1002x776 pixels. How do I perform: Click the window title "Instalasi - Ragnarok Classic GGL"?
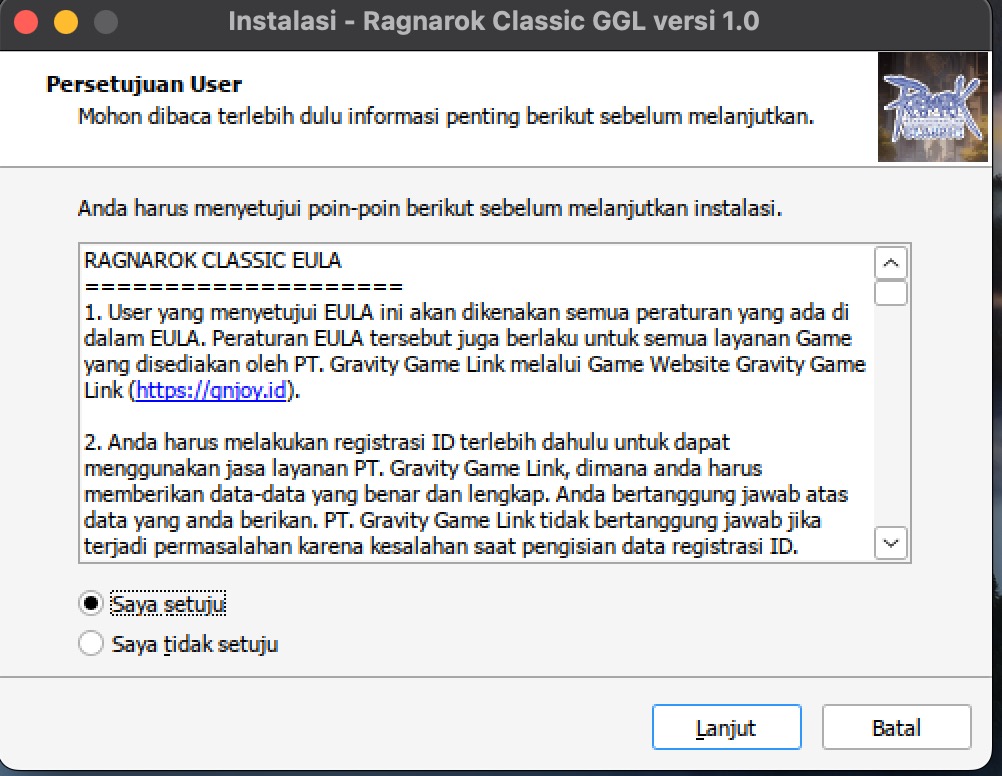tap(493, 21)
